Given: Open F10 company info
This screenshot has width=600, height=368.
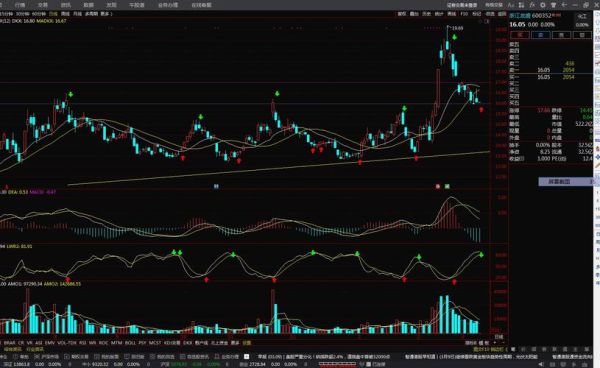Looking at the screenshot, I should tap(464, 14).
